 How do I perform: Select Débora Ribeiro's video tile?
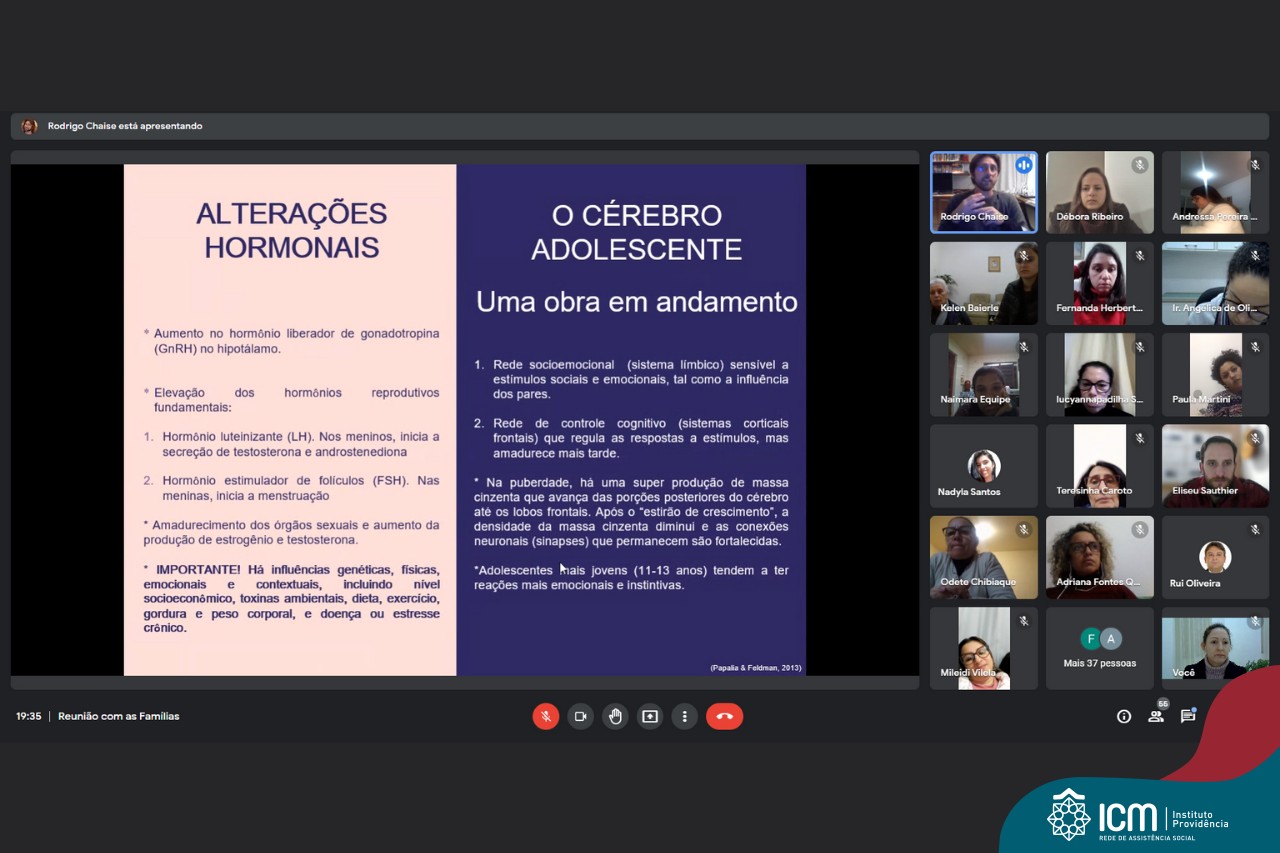coord(1099,192)
